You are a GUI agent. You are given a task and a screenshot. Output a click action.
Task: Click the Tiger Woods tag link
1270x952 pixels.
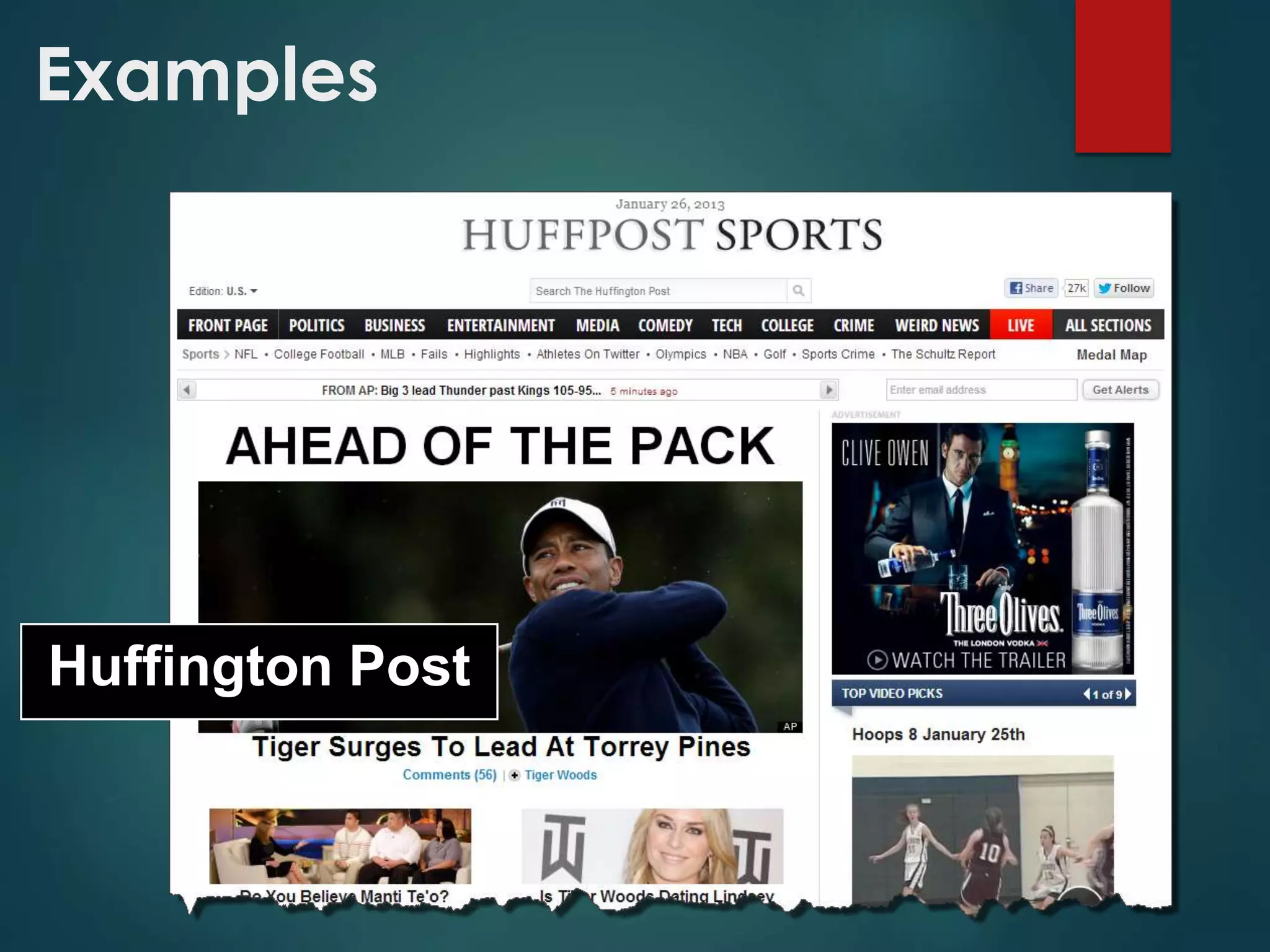point(561,775)
